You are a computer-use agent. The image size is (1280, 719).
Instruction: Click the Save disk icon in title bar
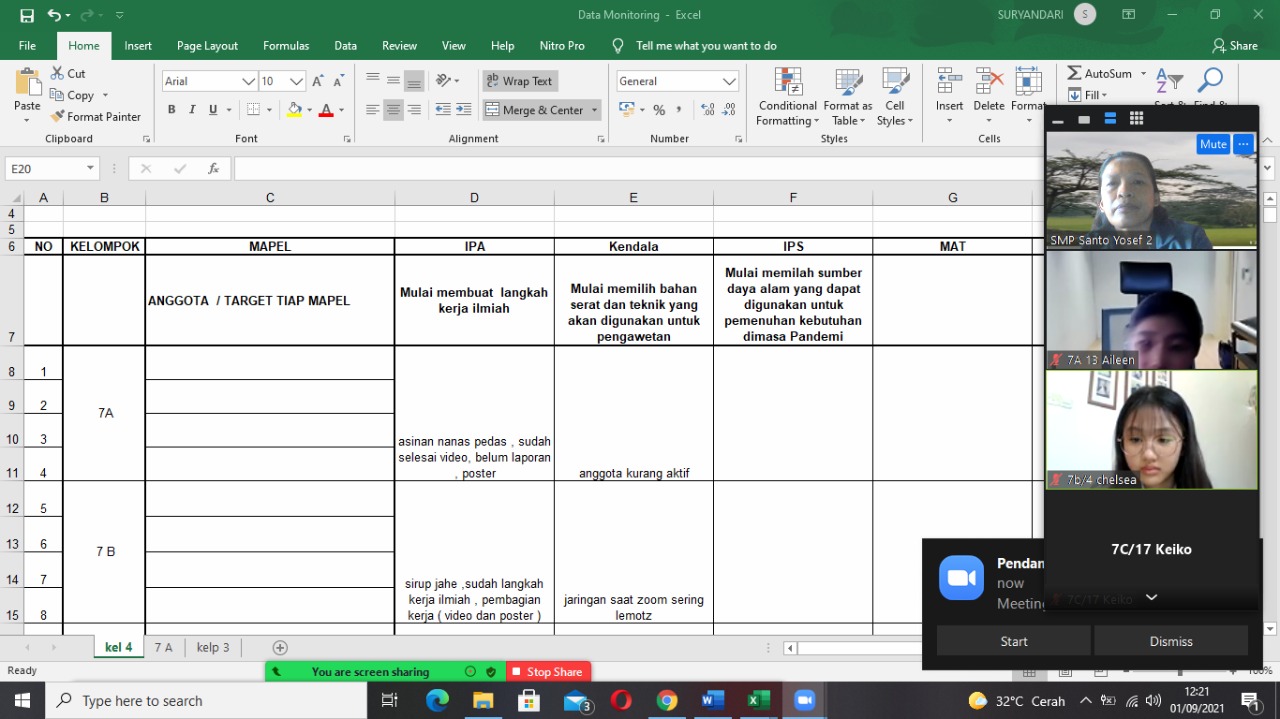(27, 15)
